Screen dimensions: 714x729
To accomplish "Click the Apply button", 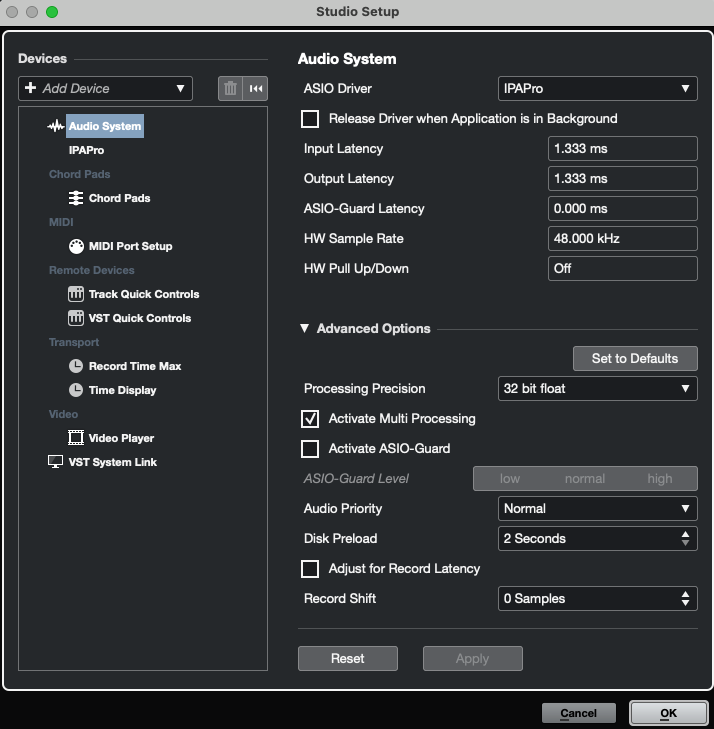I will pos(473,658).
